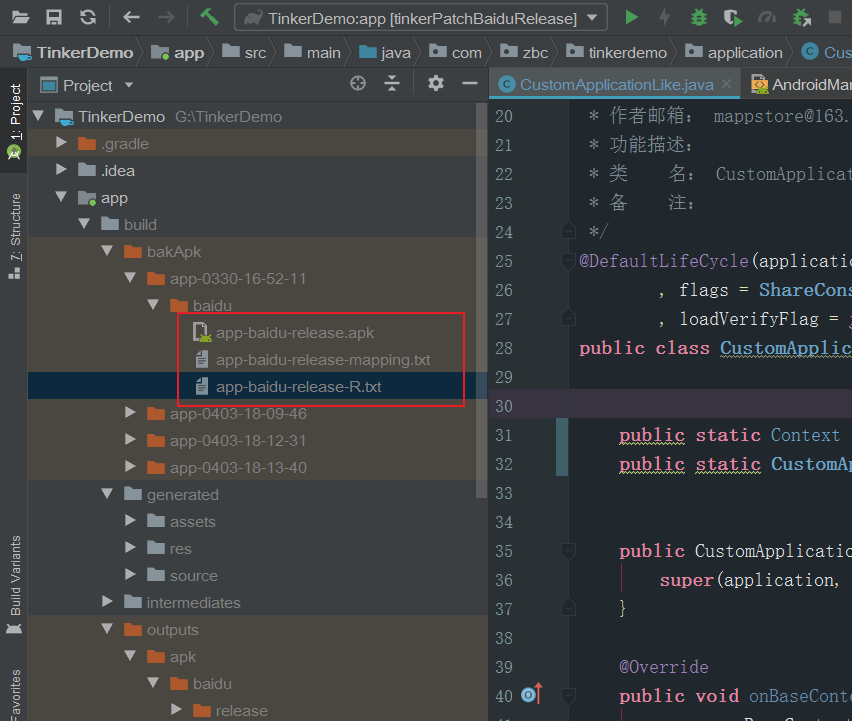The image size is (852, 721).
Task: Expand the app-0403-18-09-46 folder
Action: coord(130,413)
